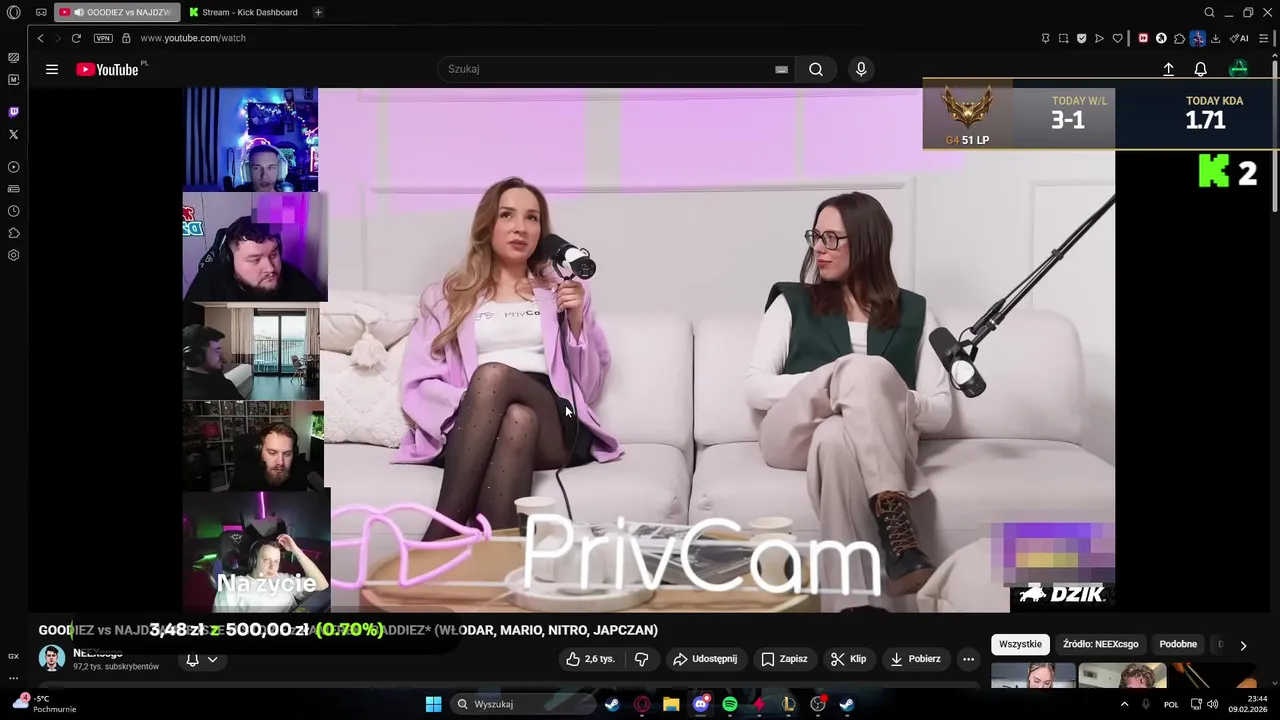The height and width of the screenshot is (720, 1280).
Task: Search tabs with top-right magnifier
Action: click(1209, 12)
